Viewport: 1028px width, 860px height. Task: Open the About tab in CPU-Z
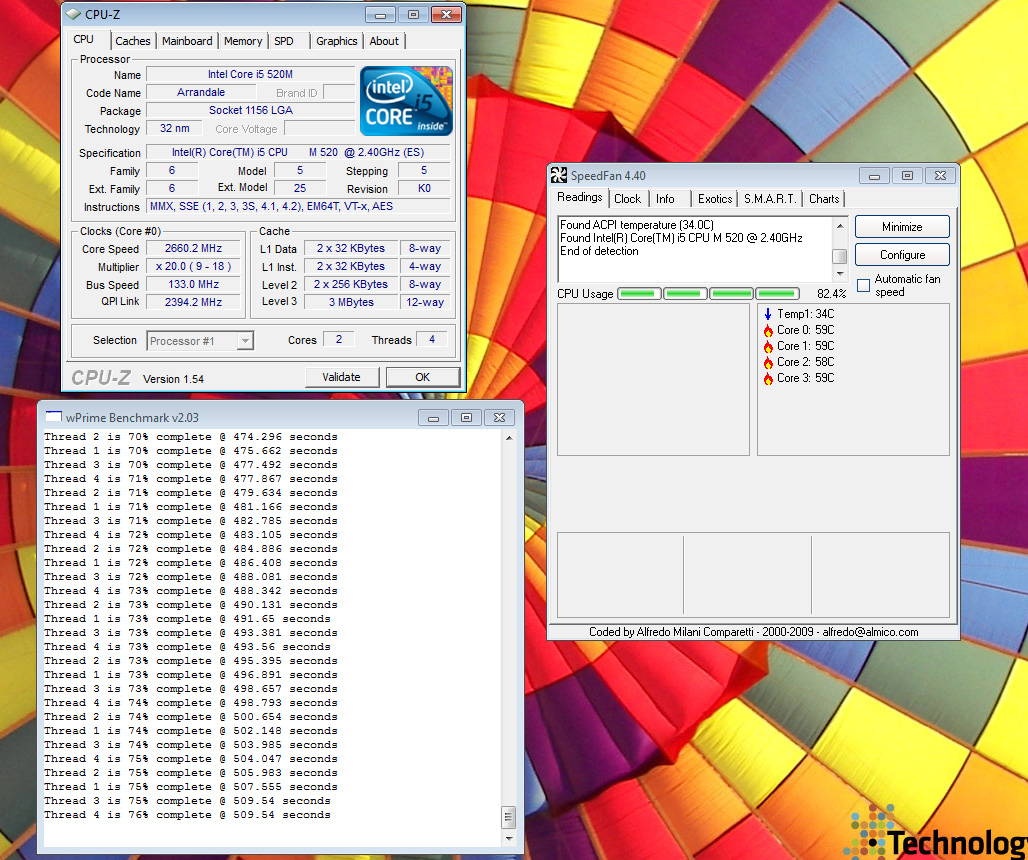(x=384, y=41)
